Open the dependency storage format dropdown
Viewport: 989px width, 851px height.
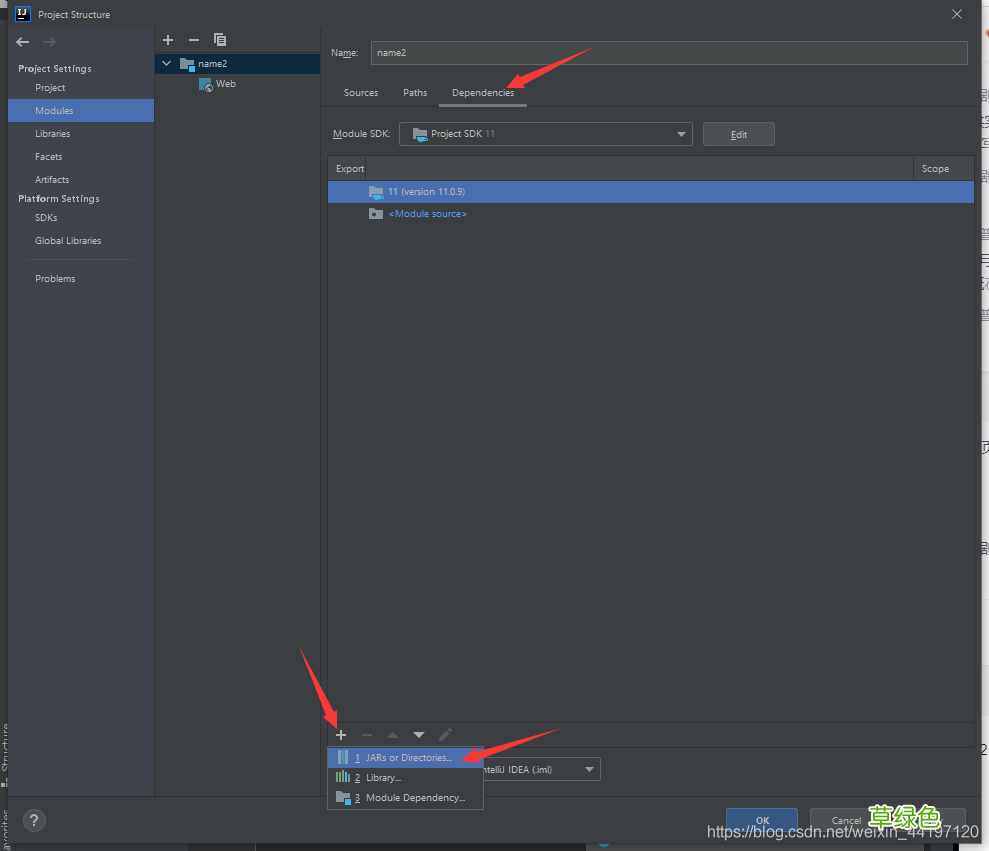coord(590,769)
